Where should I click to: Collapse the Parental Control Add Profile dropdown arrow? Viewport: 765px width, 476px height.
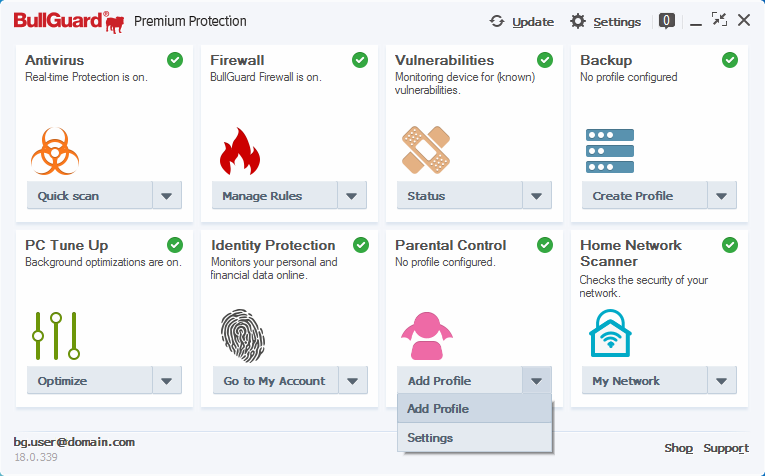click(x=537, y=380)
